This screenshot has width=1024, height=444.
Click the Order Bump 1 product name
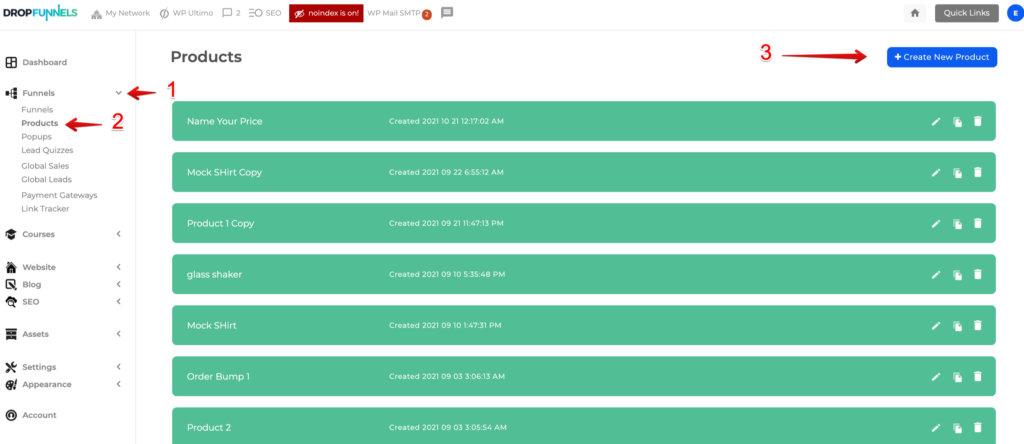[x=218, y=376]
